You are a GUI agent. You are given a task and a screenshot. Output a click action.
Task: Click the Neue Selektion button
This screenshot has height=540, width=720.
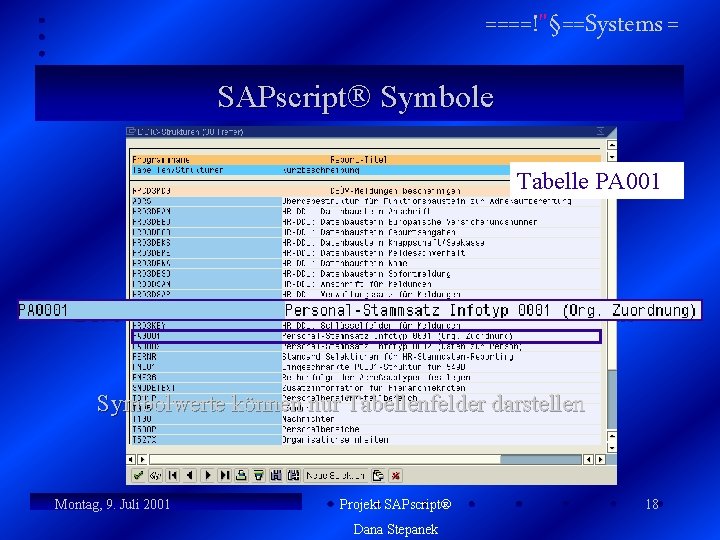click(x=336, y=475)
